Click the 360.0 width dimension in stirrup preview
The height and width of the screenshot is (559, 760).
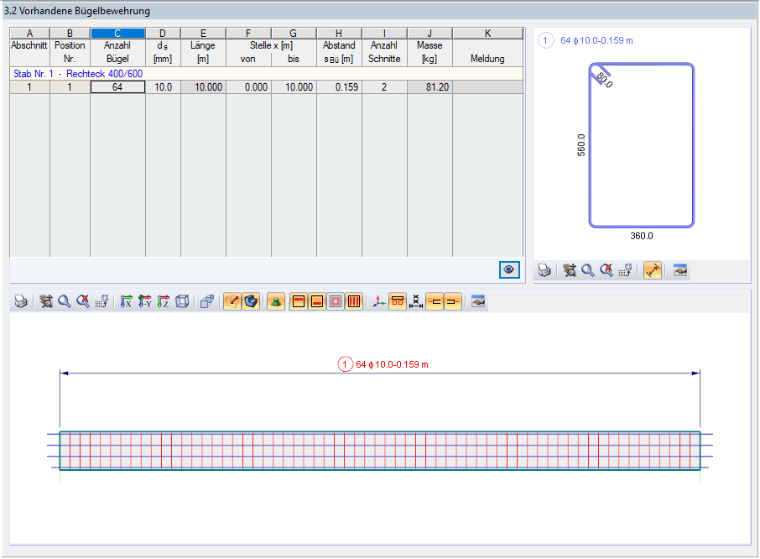tap(641, 236)
